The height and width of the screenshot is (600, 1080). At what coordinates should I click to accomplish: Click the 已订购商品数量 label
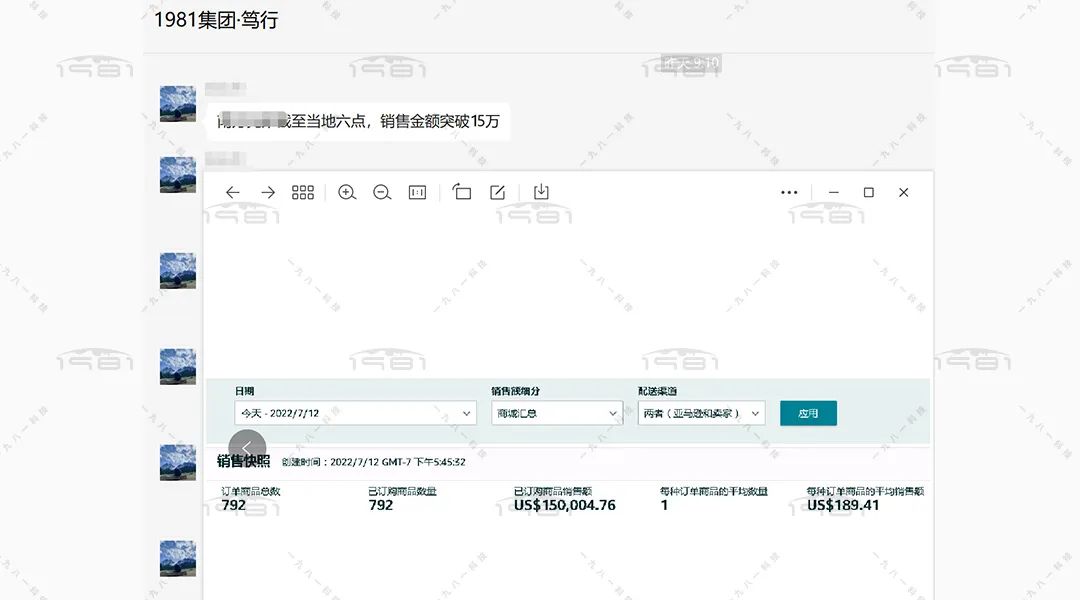(x=402, y=491)
